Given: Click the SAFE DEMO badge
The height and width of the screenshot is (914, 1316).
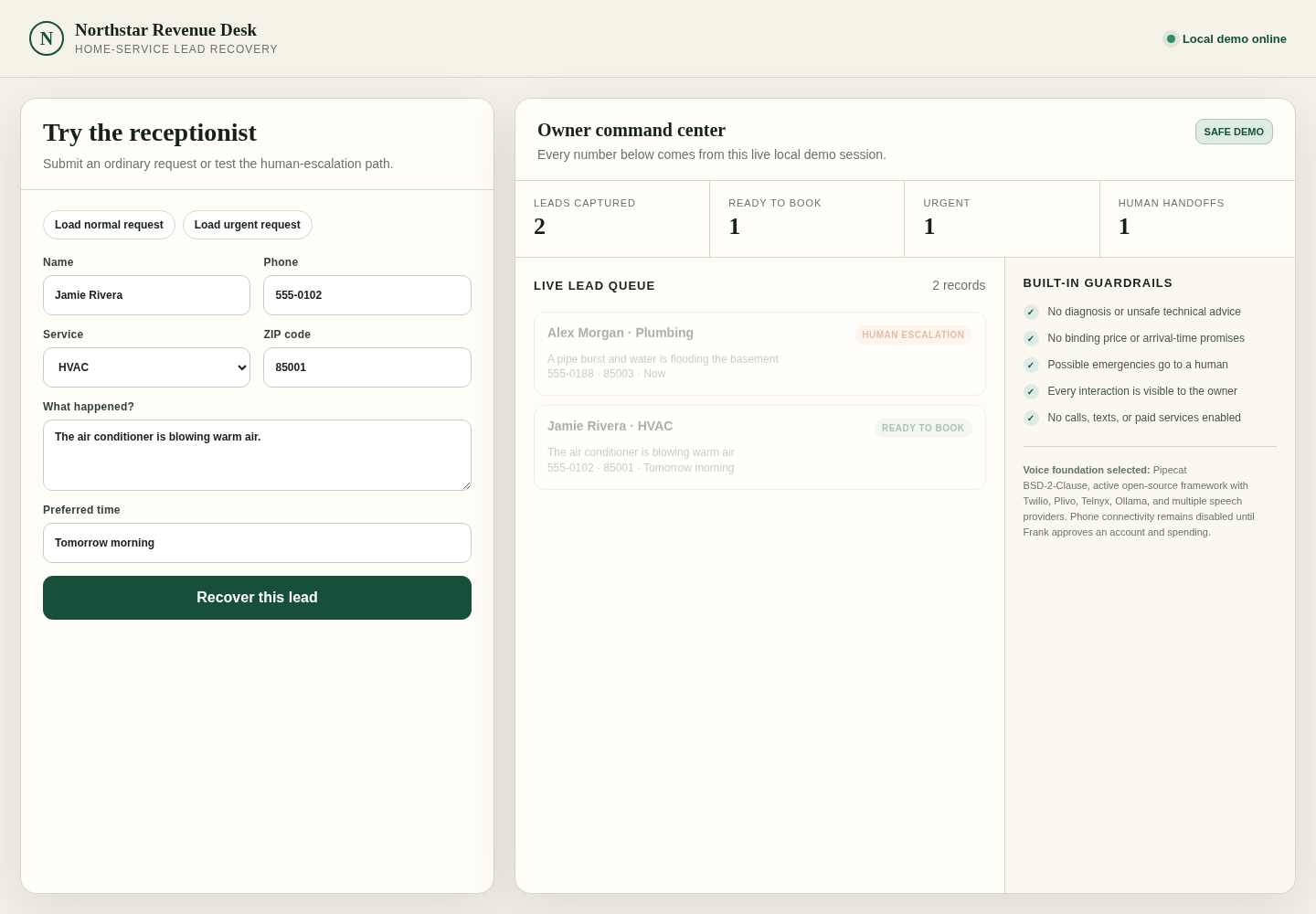Looking at the screenshot, I should point(1234,132).
